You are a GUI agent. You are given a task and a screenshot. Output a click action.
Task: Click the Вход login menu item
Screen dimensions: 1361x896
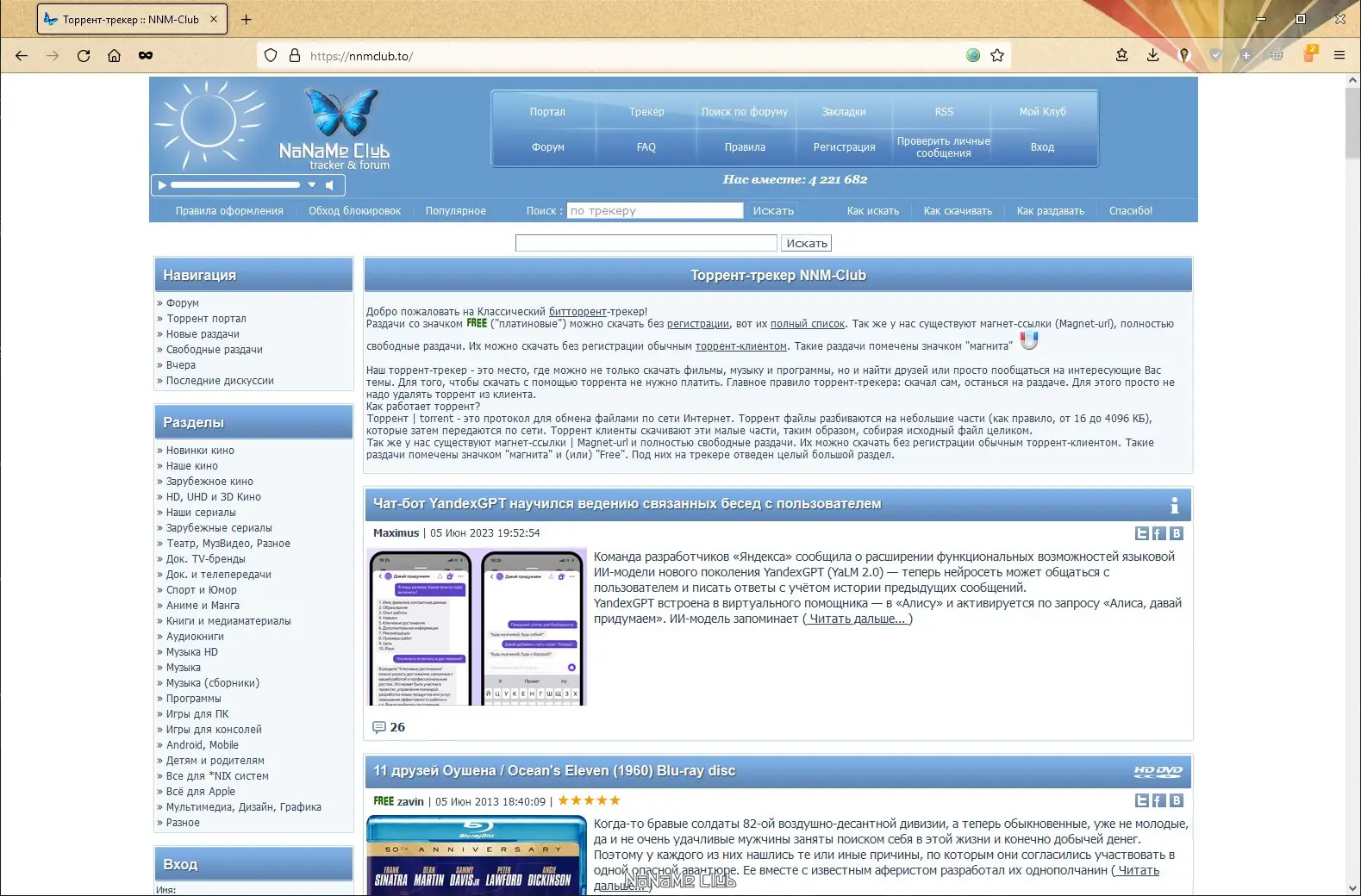(1042, 146)
